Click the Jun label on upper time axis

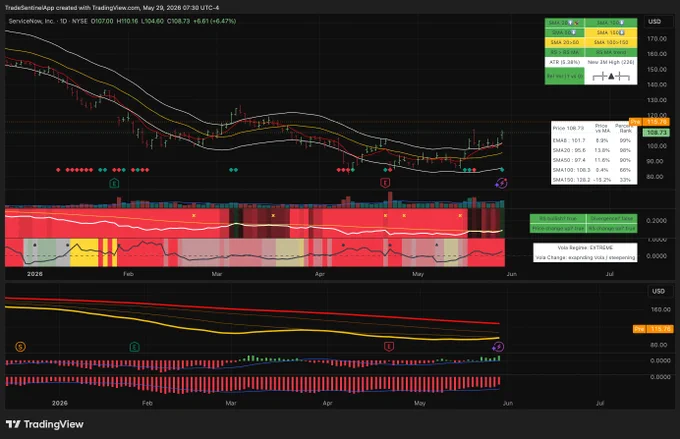[512, 274]
